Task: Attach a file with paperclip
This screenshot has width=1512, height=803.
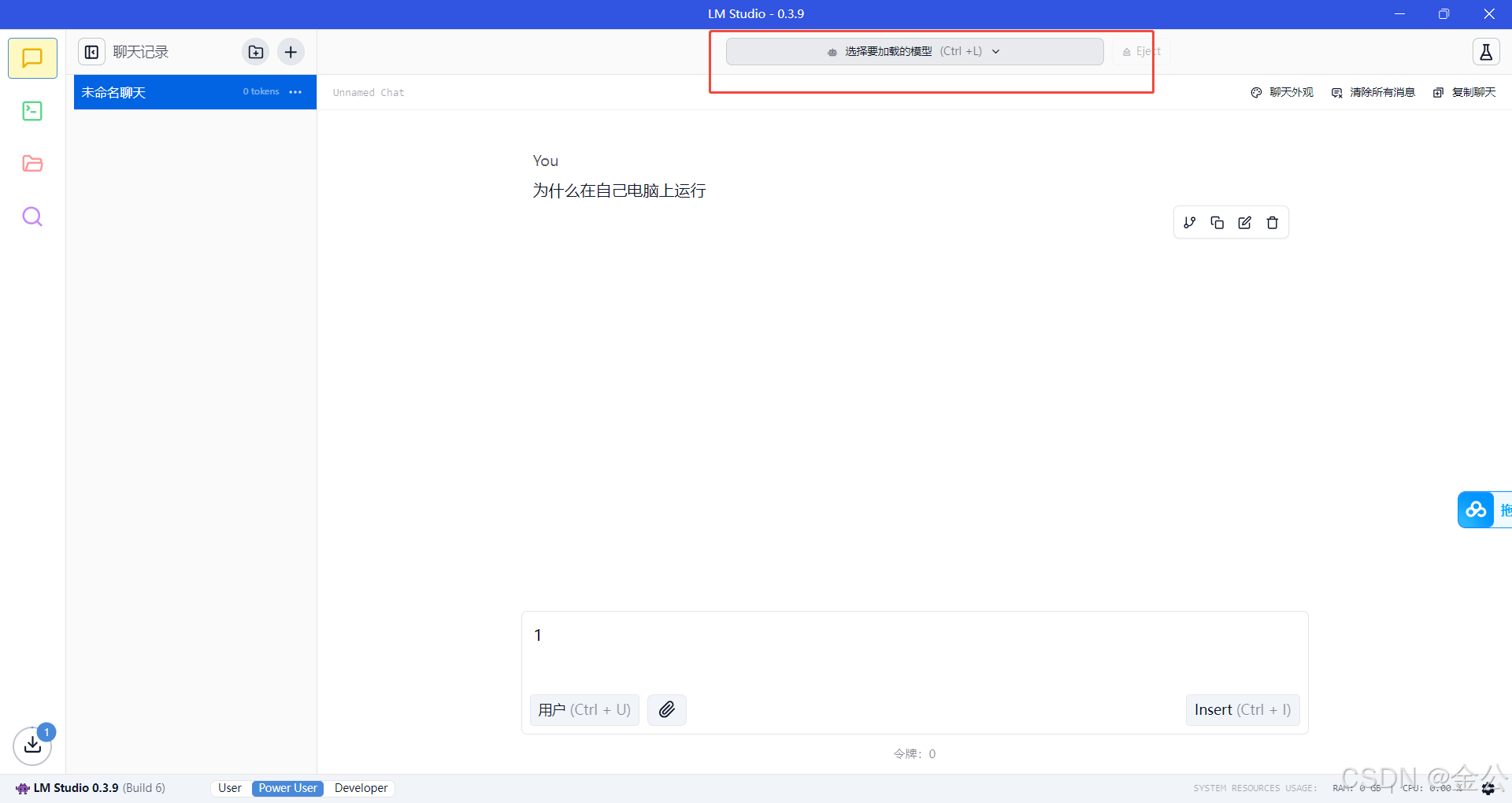Action: [667, 709]
